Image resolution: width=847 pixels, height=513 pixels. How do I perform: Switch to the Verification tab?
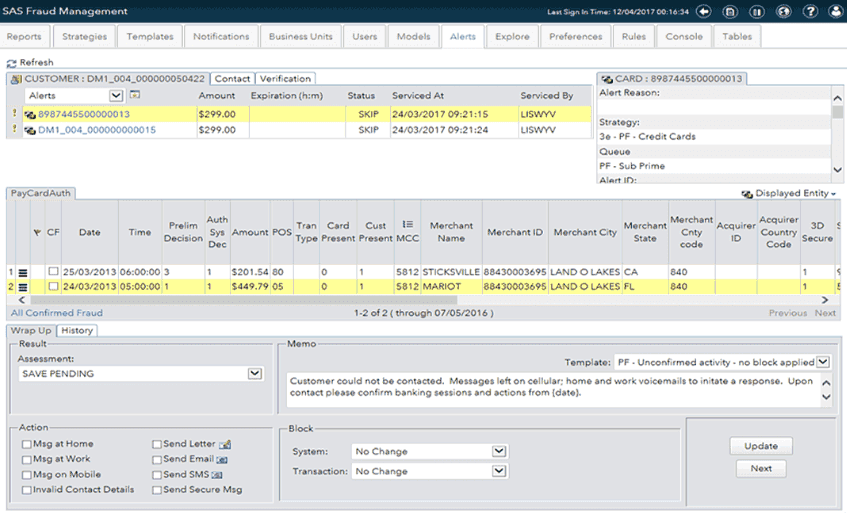coord(285,79)
